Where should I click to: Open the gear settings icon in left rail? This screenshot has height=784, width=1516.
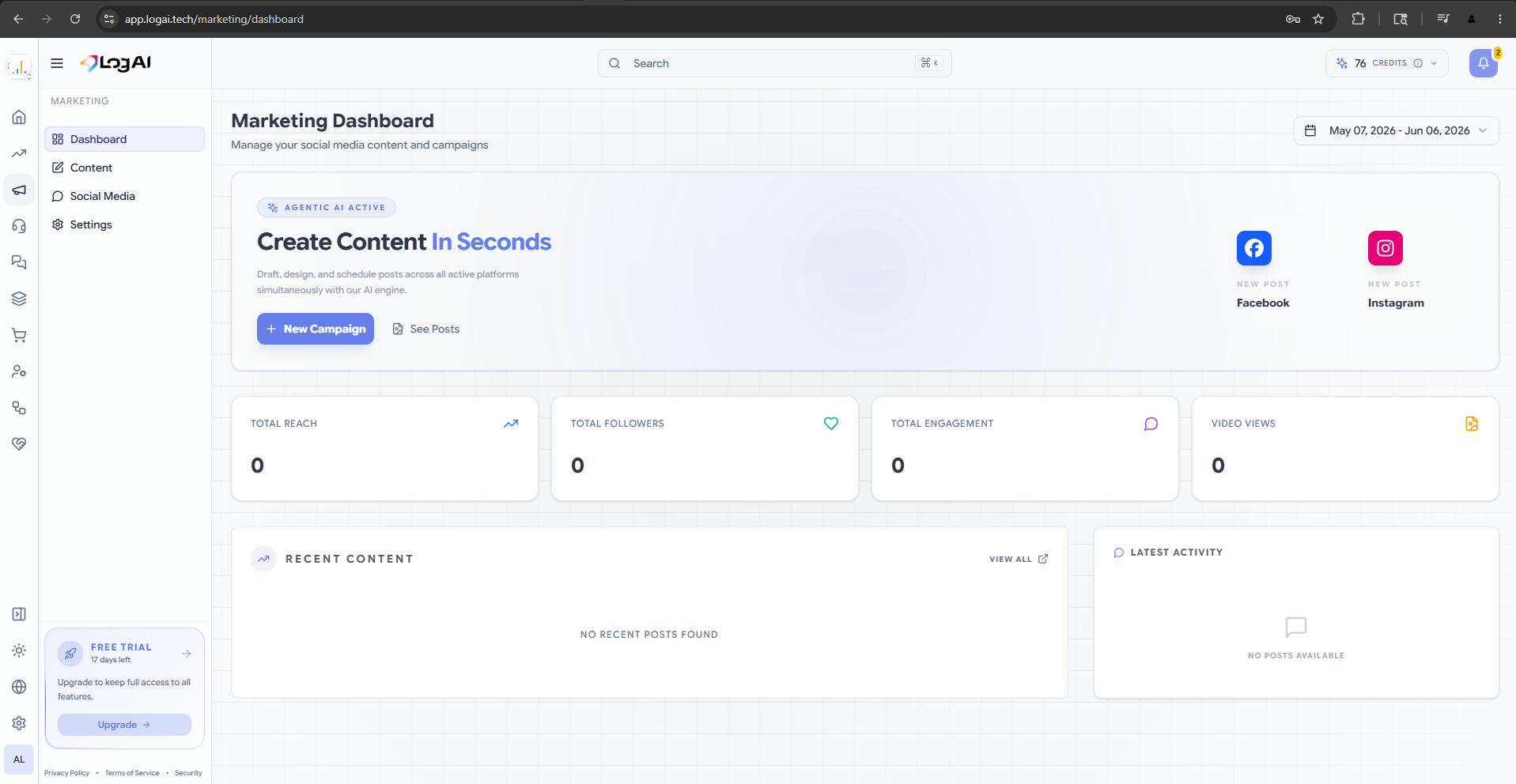[19, 723]
